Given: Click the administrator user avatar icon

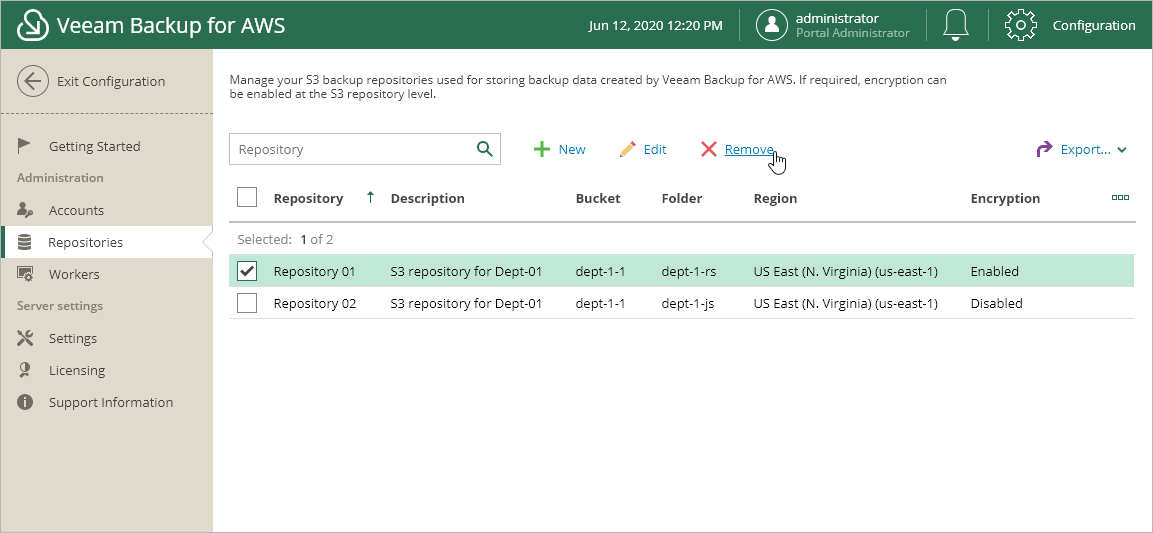Looking at the screenshot, I should coord(772,26).
